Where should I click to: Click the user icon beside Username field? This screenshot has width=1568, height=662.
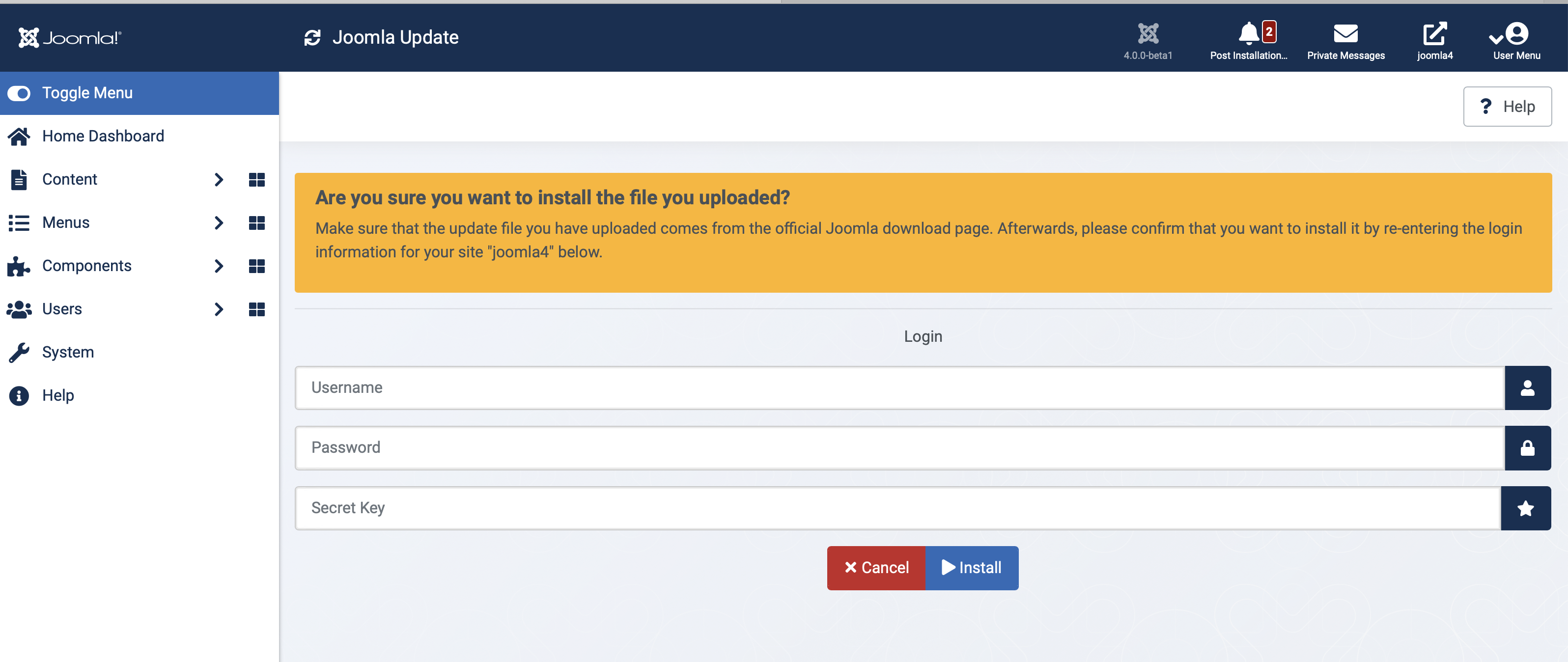pos(1528,387)
